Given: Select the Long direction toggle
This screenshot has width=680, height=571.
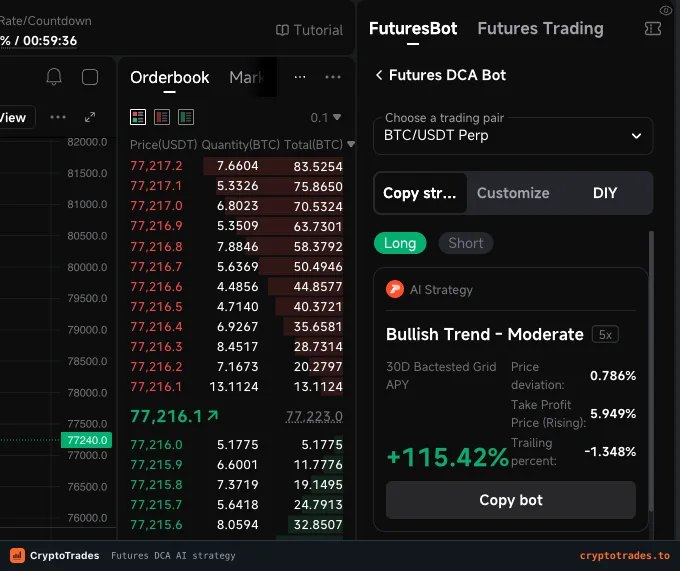Looking at the screenshot, I should [400, 243].
